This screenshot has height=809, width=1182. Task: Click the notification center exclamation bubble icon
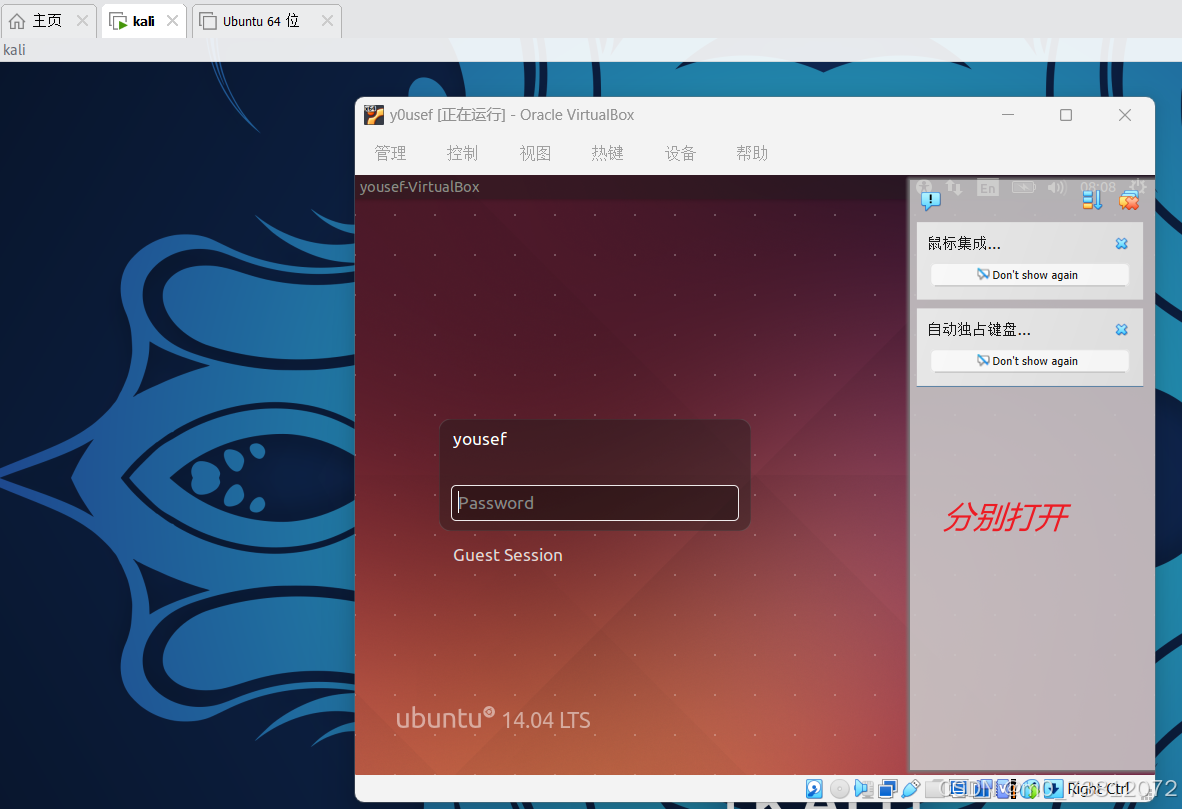tap(930, 201)
